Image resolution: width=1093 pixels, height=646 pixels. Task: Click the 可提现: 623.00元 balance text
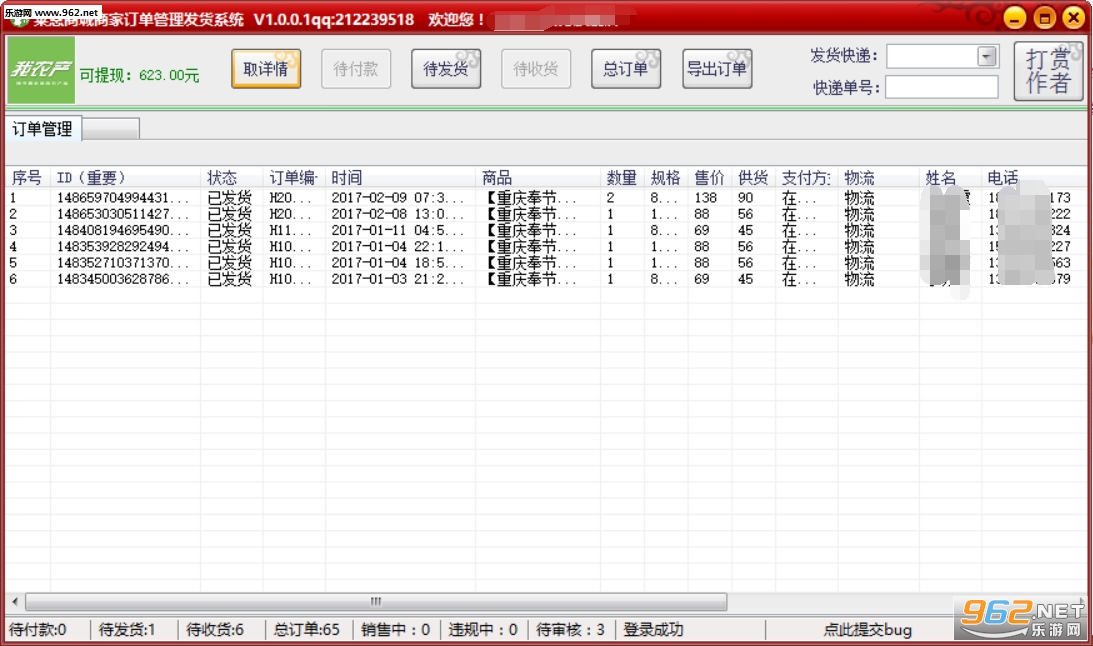click(139, 75)
